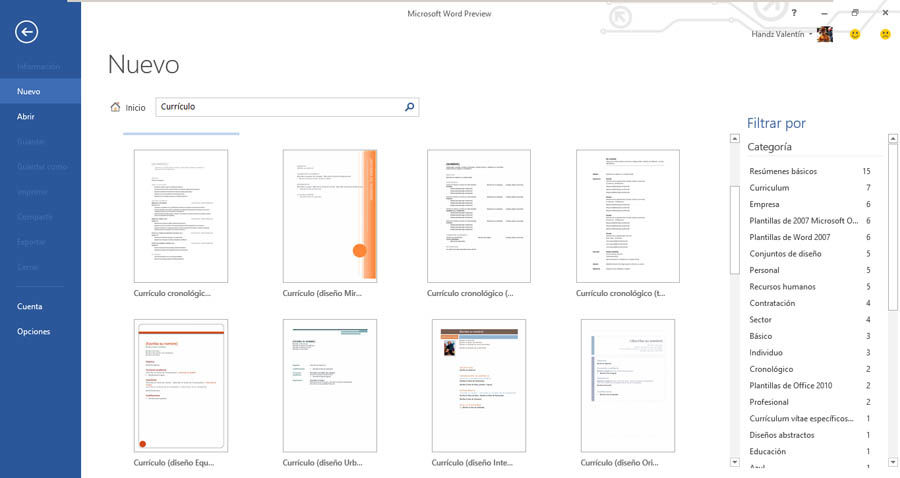Filter by Recursos humanos category
The image size is (900, 478).
pos(783,287)
